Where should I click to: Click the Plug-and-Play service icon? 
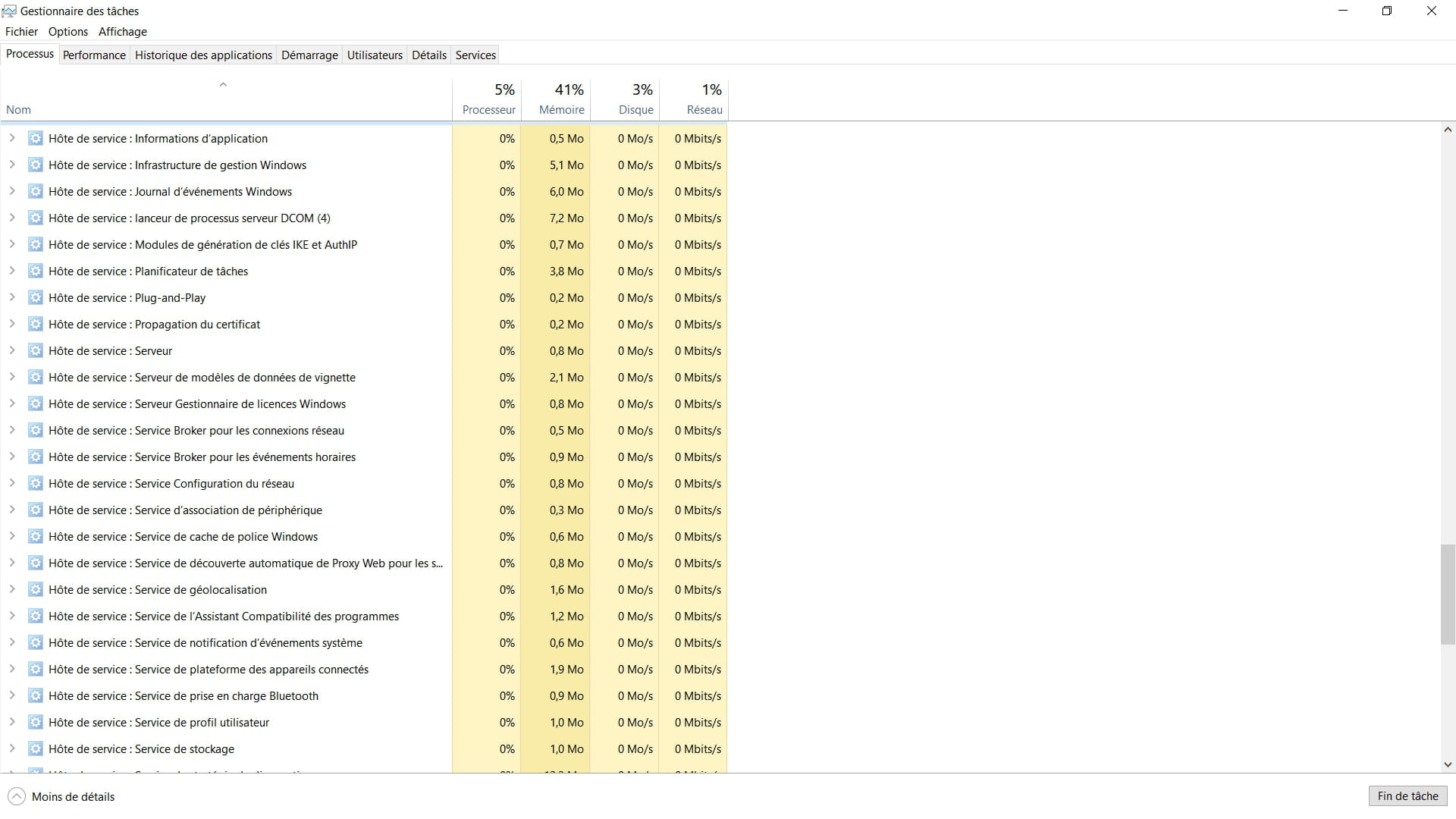click(x=35, y=297)
